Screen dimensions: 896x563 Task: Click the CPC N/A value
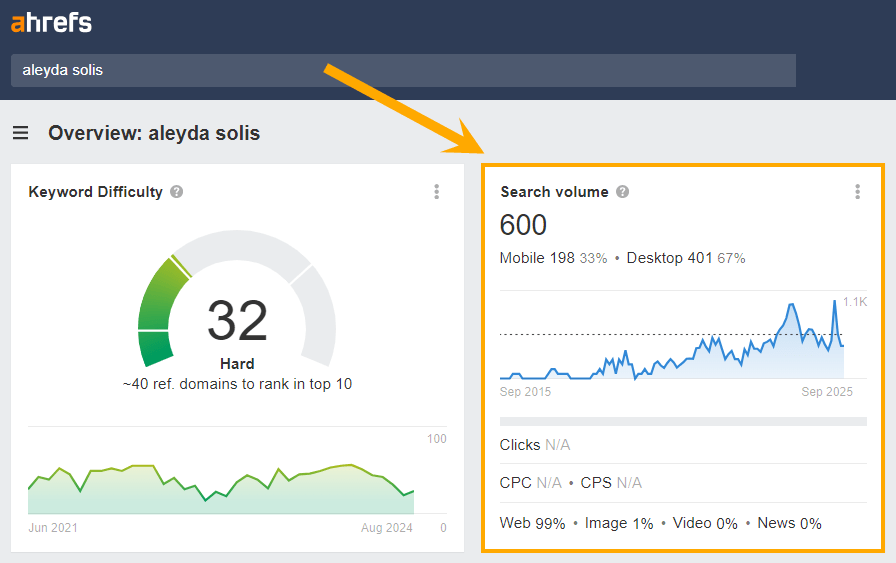tap(530, 483)
